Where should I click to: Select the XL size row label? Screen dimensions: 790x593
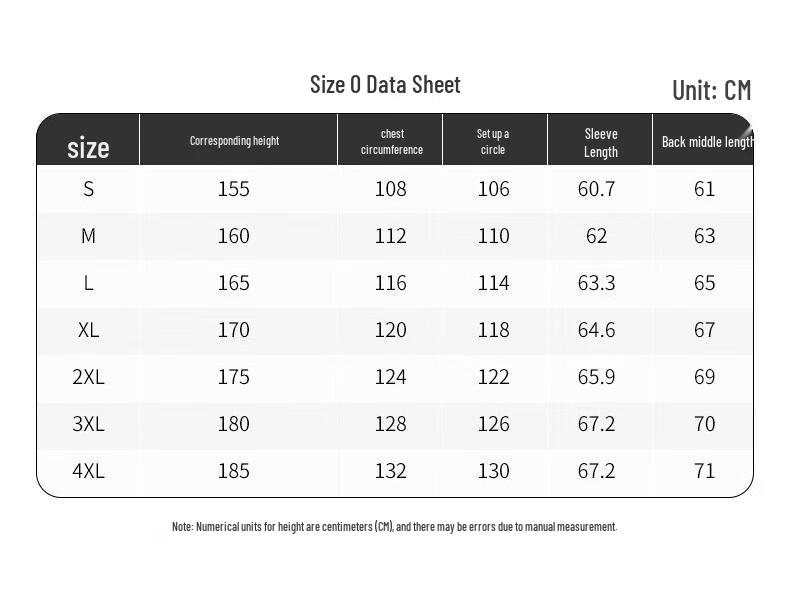88,330
